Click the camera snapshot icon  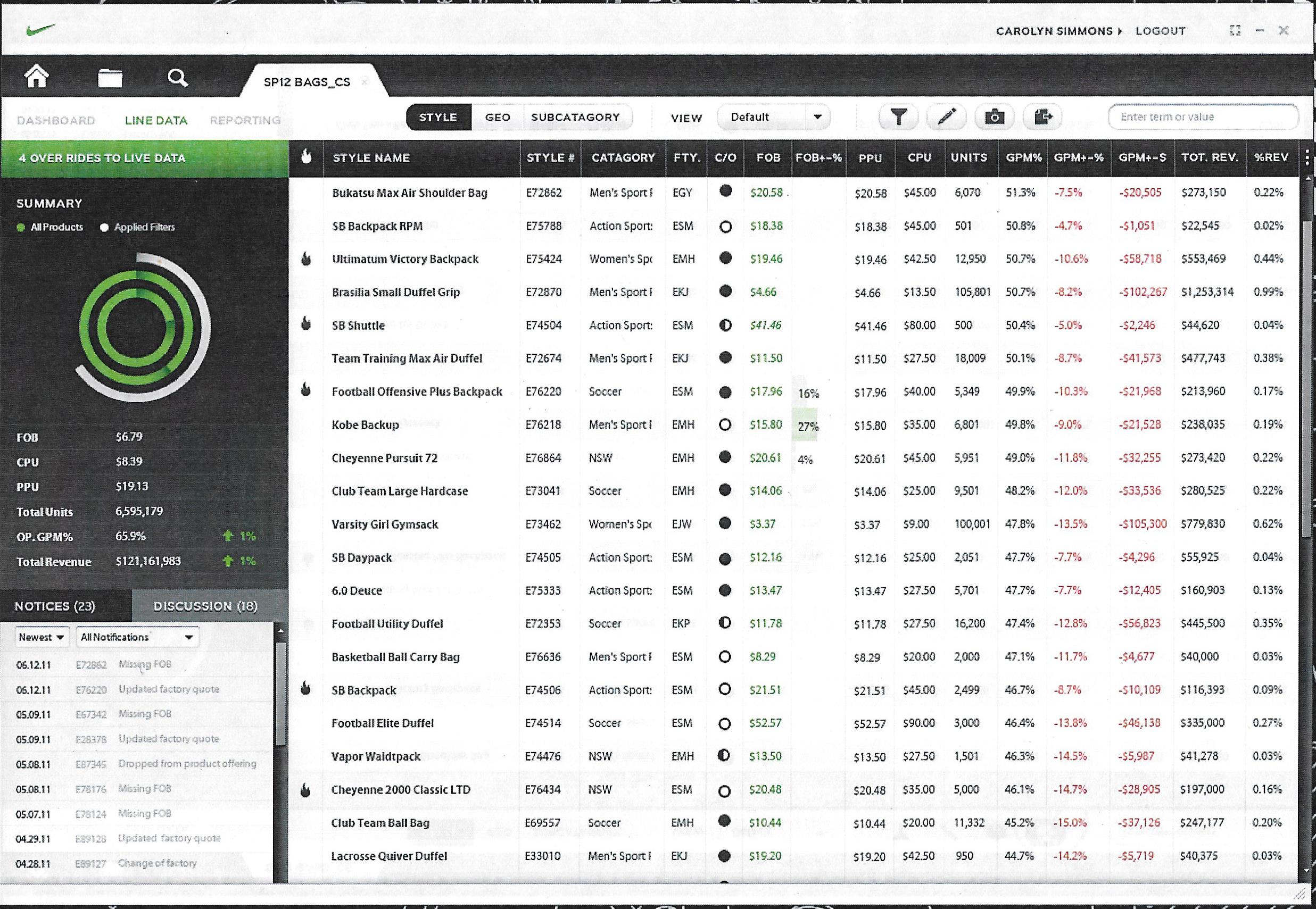click(995, 118)
